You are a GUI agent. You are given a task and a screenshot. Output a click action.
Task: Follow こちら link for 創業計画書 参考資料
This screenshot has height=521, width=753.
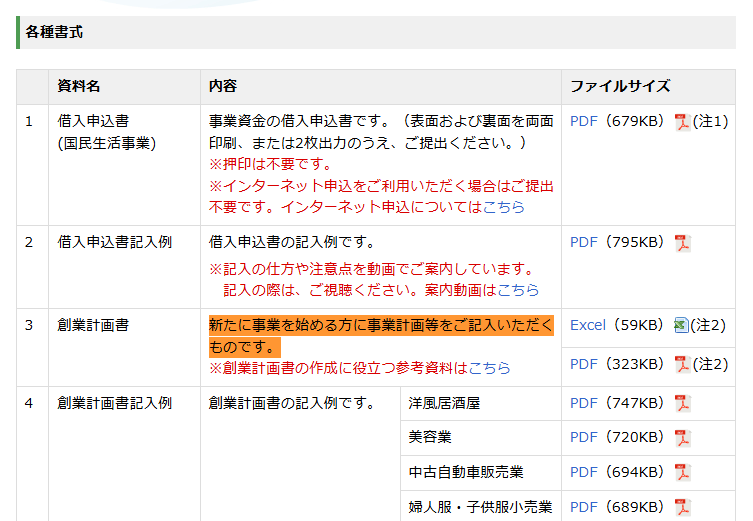tap(489, 368)
